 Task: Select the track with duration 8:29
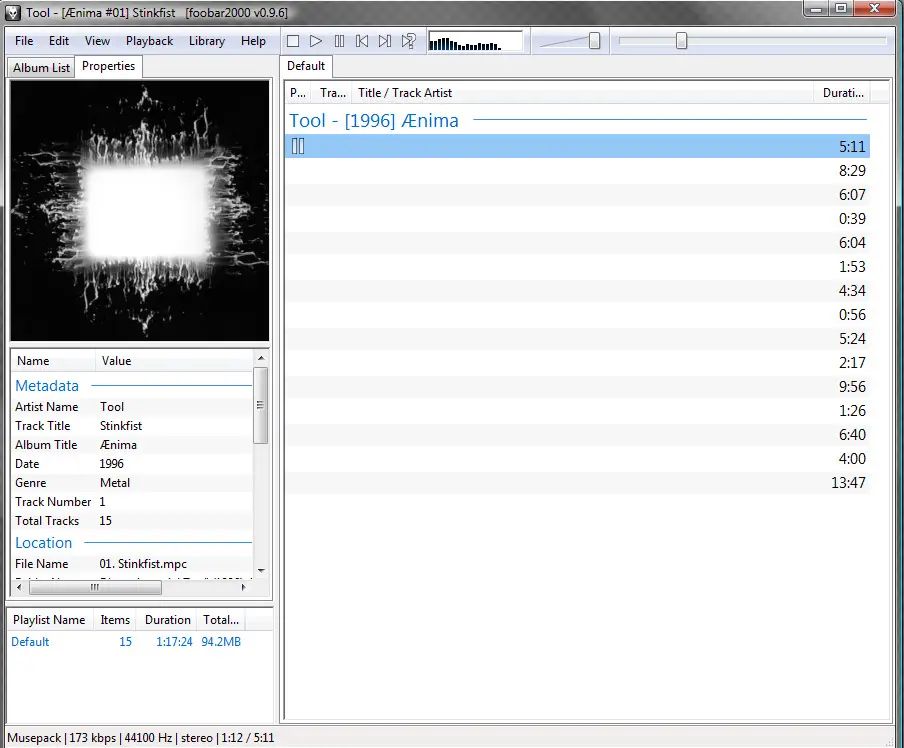(578, 171)
